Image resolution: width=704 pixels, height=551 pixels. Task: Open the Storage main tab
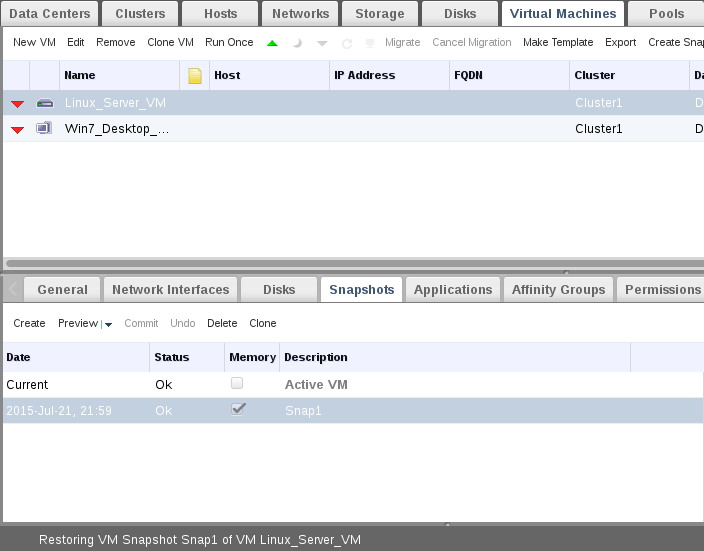tap(379, 14)
